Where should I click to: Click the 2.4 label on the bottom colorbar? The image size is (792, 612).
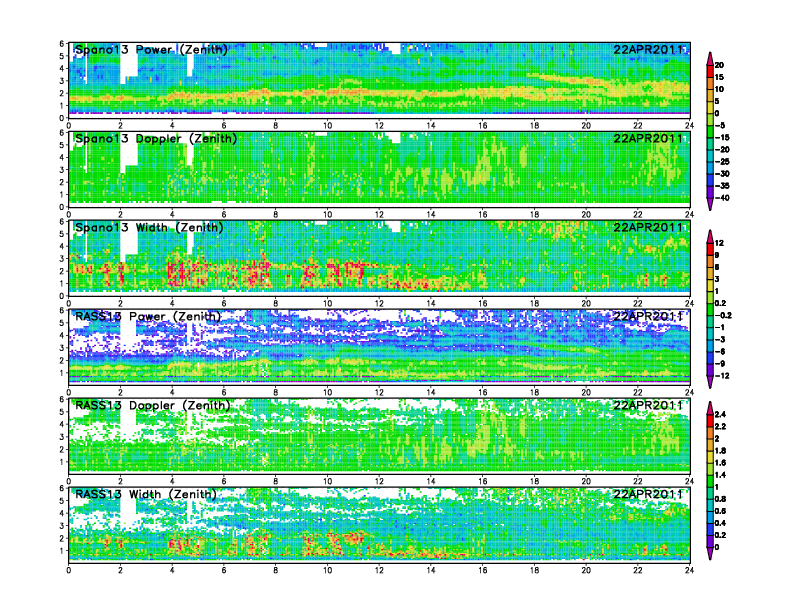(x=720, y=414)
